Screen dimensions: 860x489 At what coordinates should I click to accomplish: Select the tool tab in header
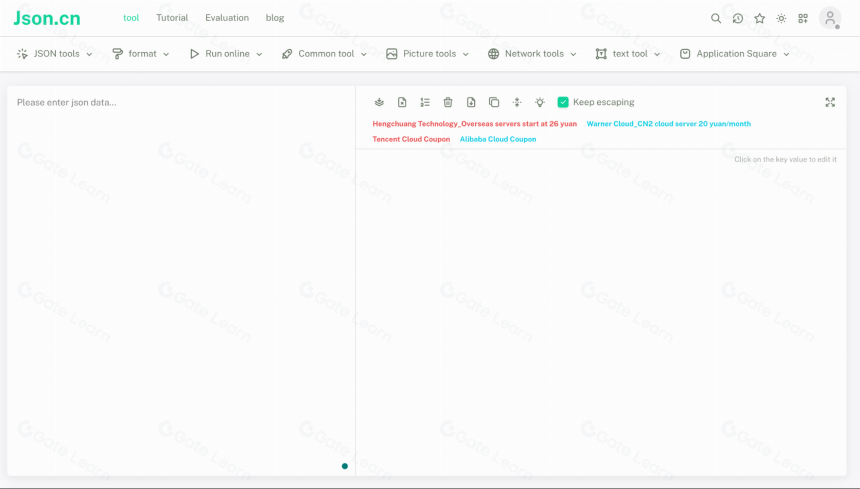131,18
